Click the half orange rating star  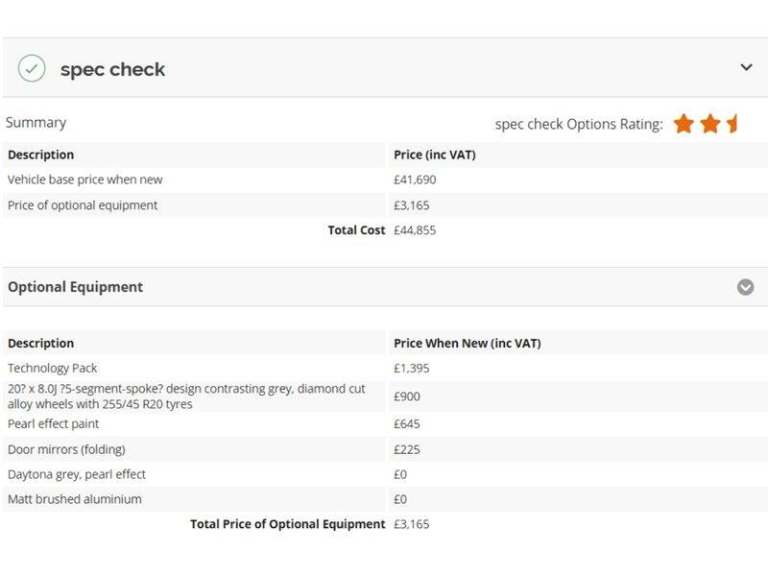point(732,124)
